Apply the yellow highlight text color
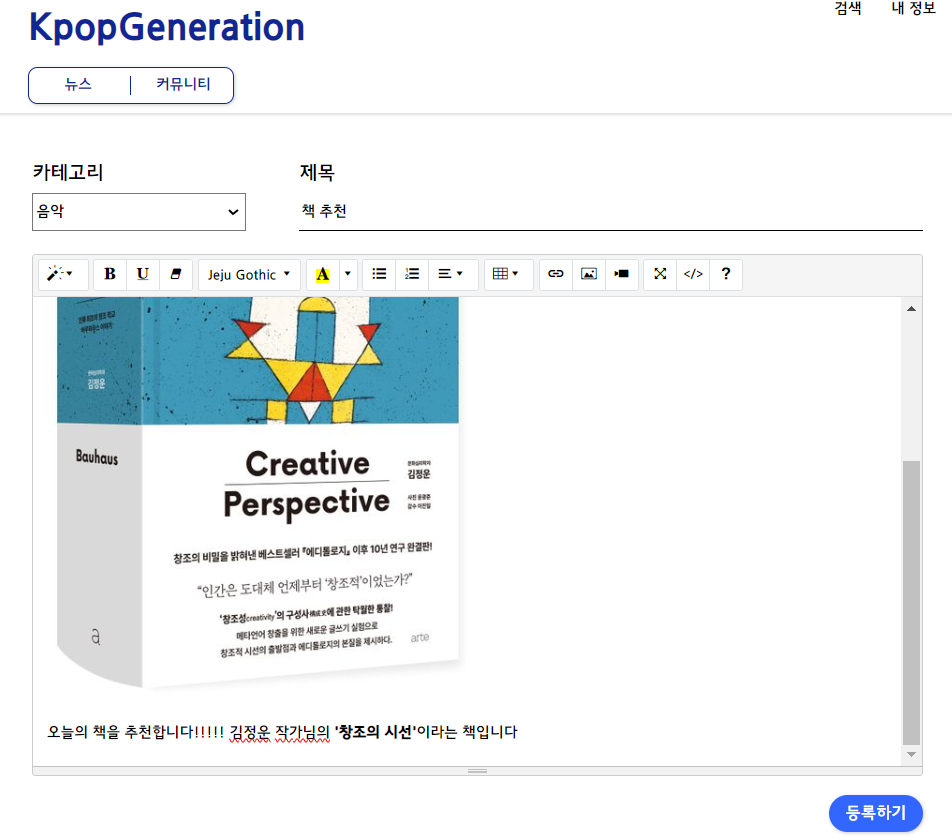The width and height of the screenshot is (952, 840). (x=322, y=274)
